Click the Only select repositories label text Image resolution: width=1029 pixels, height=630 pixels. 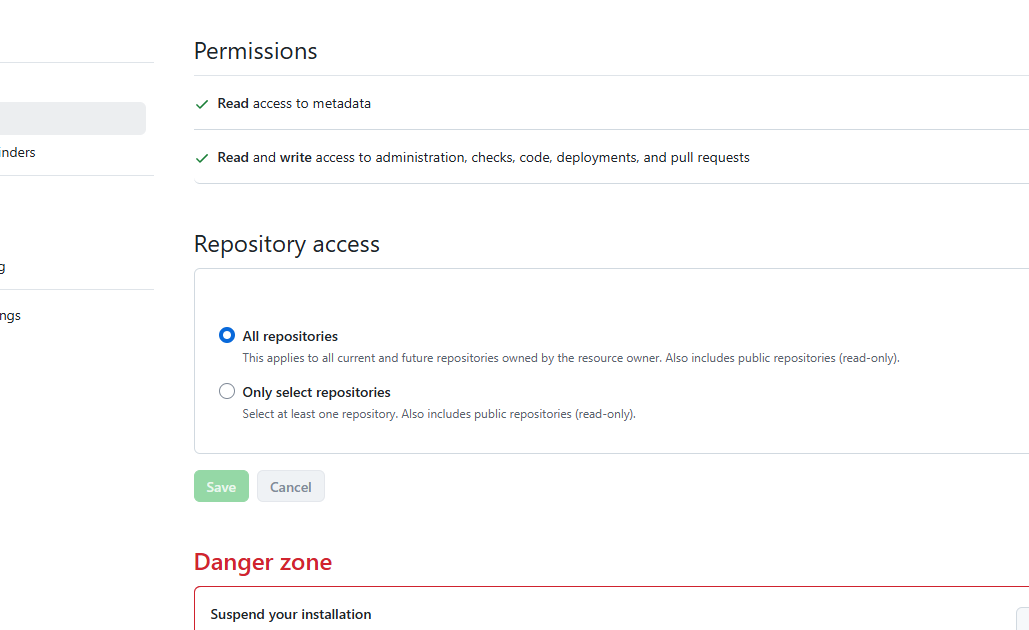[316, 393]
